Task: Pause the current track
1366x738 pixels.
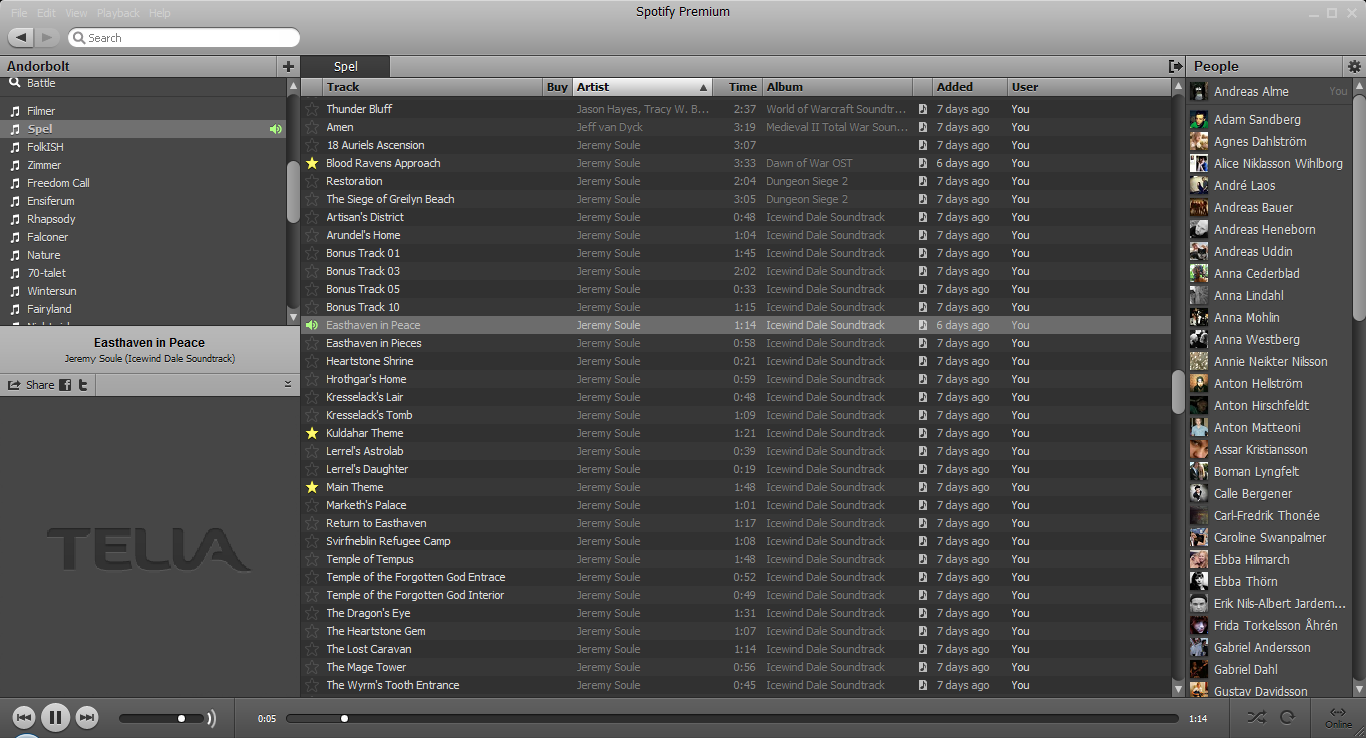Action: coord(55,717)
